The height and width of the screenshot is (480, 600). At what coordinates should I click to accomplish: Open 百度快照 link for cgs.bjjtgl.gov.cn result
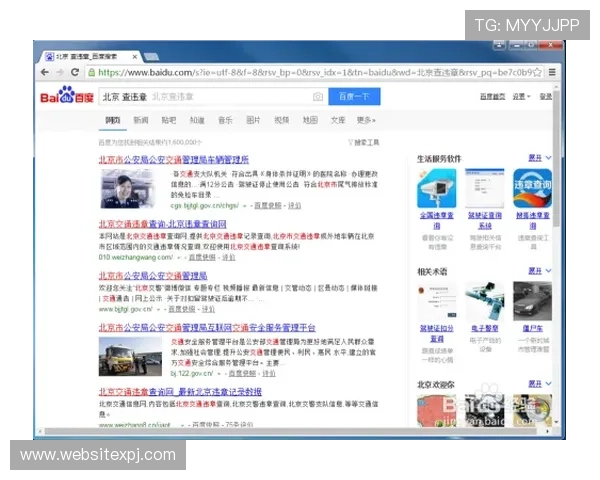[268, 206]
